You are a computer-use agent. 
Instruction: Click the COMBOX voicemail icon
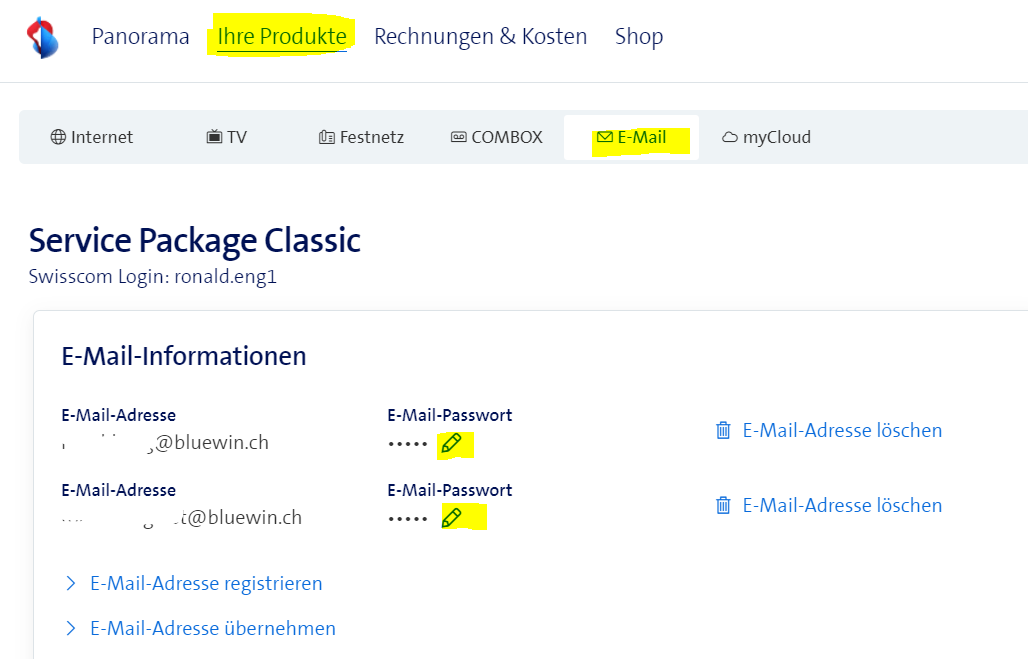point(459,137)
